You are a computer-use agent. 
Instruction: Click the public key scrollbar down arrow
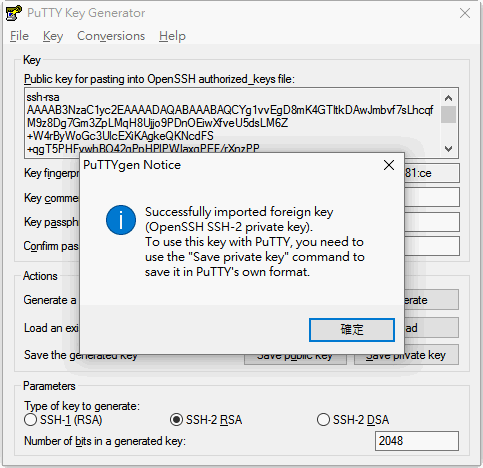tap(448, 149)
